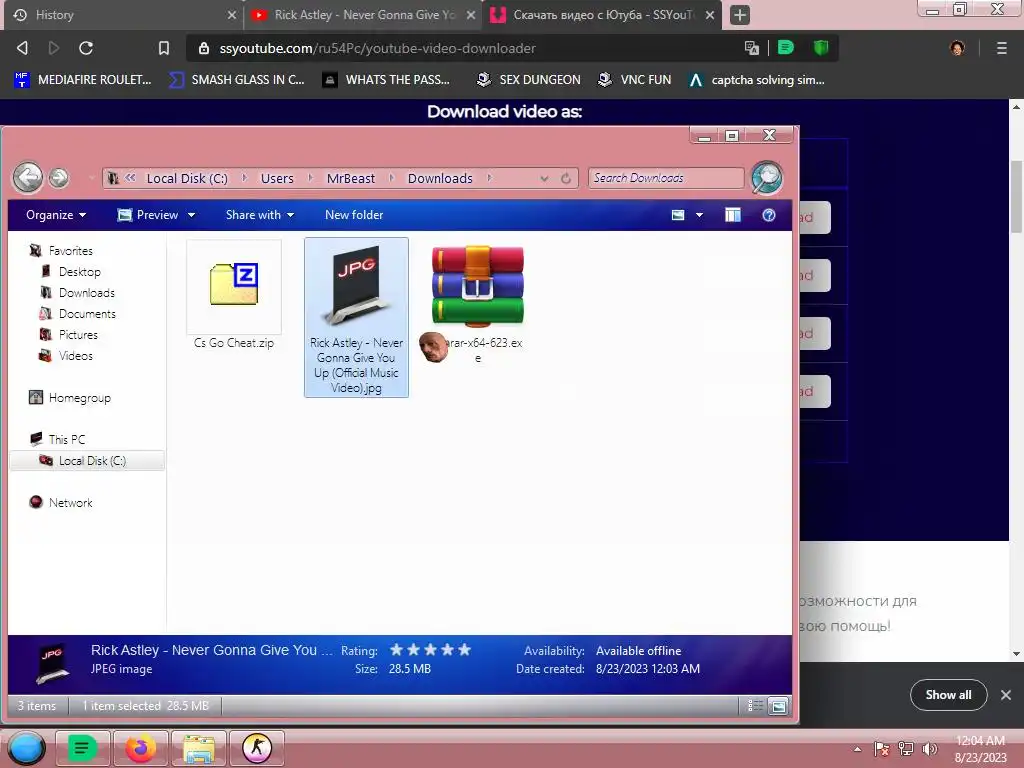The height and width of the screenshot is (768, 1024).
Task: Click Explorer back navigation button
Action: tap(28, 177)
